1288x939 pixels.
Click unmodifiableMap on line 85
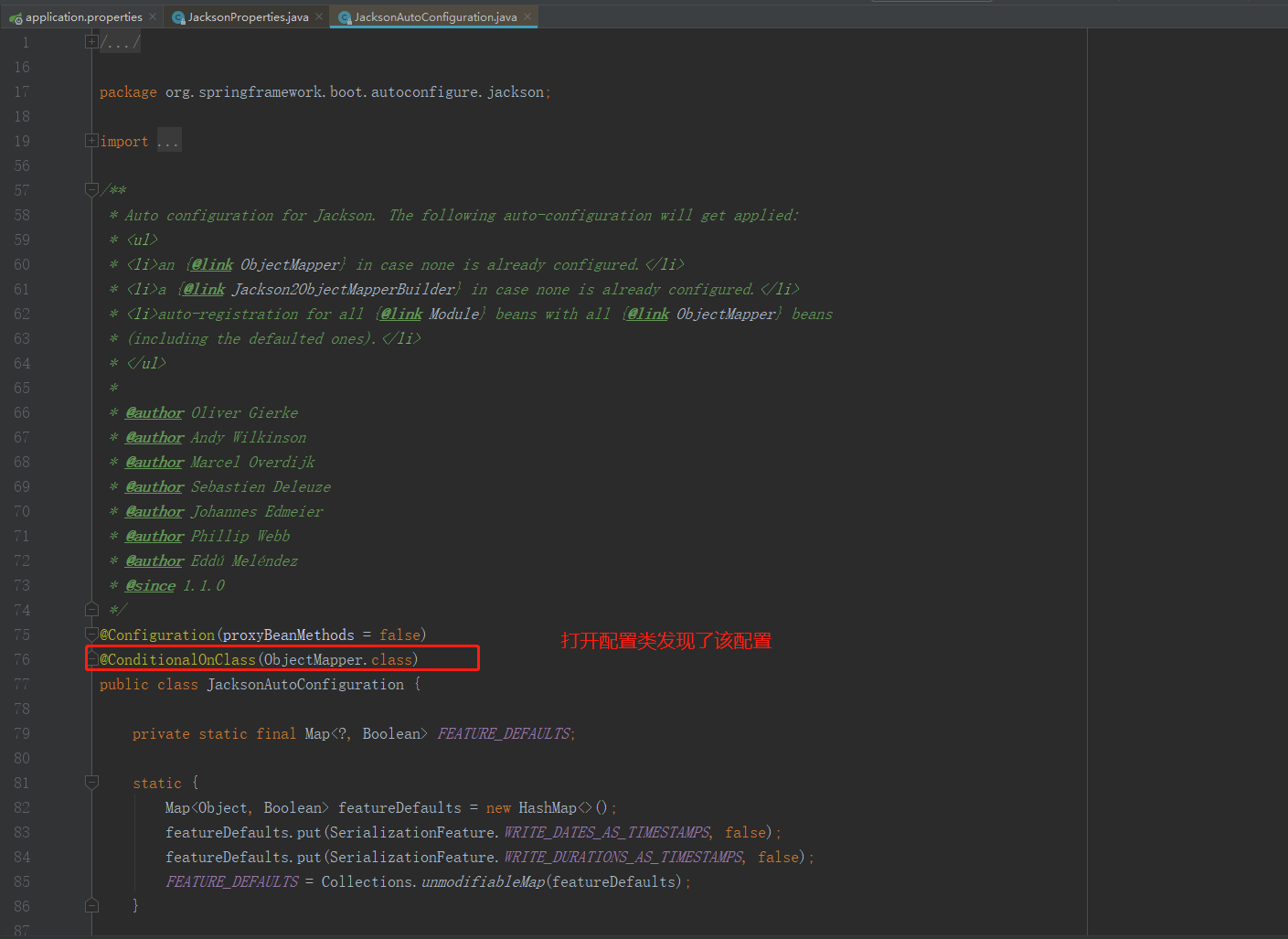(x=483, y=881)
